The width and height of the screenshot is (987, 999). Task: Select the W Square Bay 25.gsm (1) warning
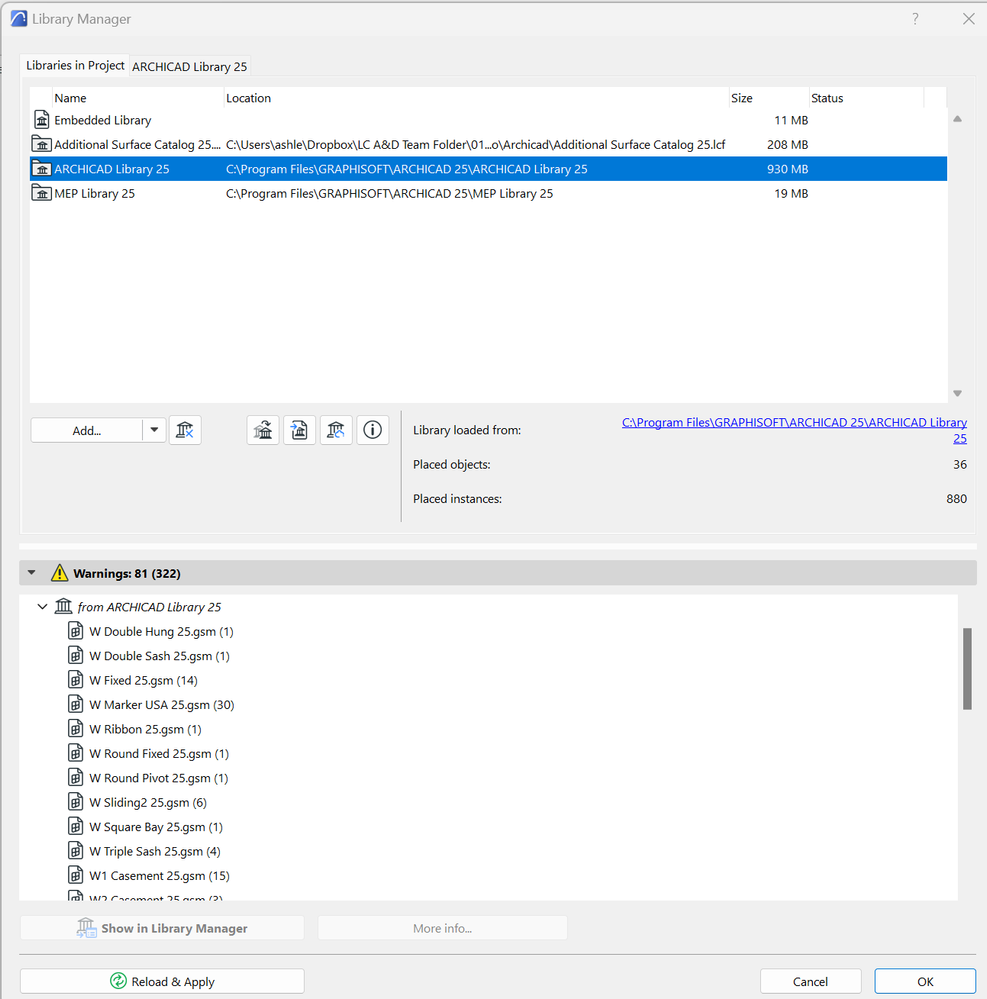click(x=156, y=826)
